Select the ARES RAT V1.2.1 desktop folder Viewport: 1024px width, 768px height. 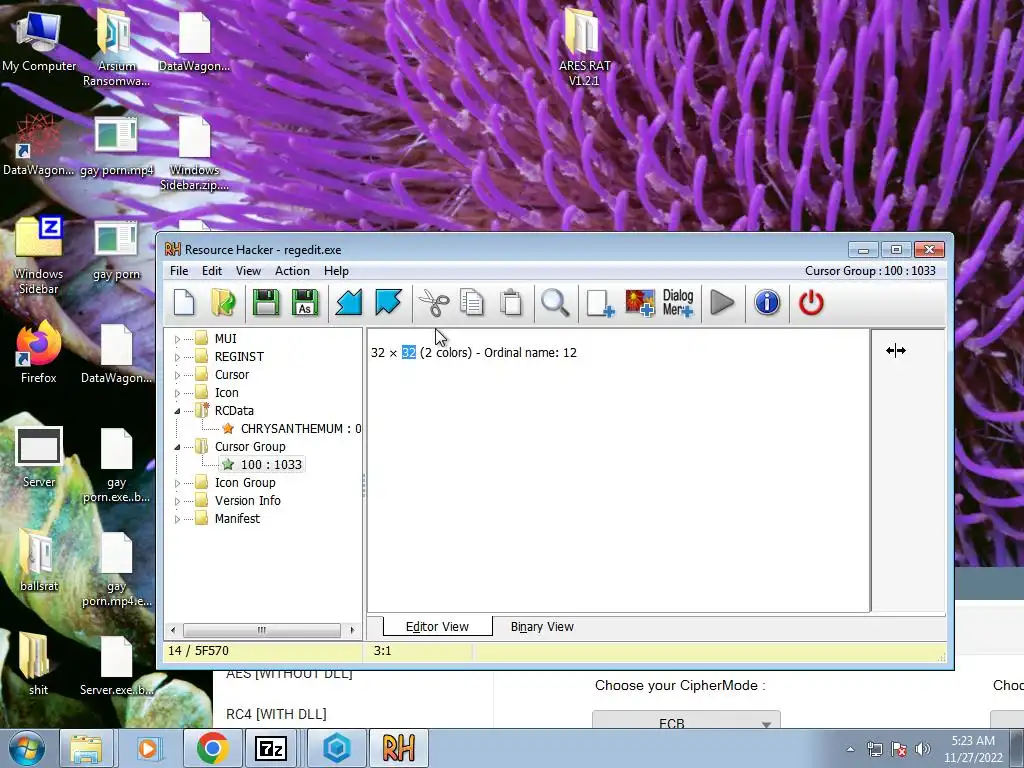(584, 47)
